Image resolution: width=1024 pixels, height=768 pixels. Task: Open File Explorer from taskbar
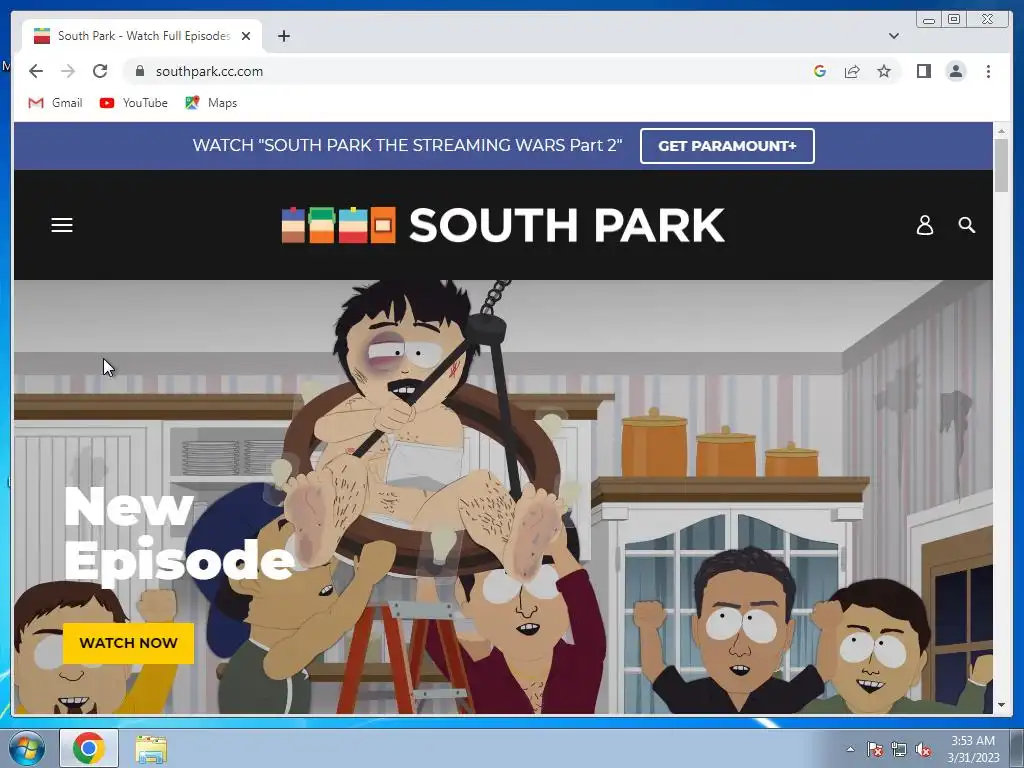[x=151, y=748]
